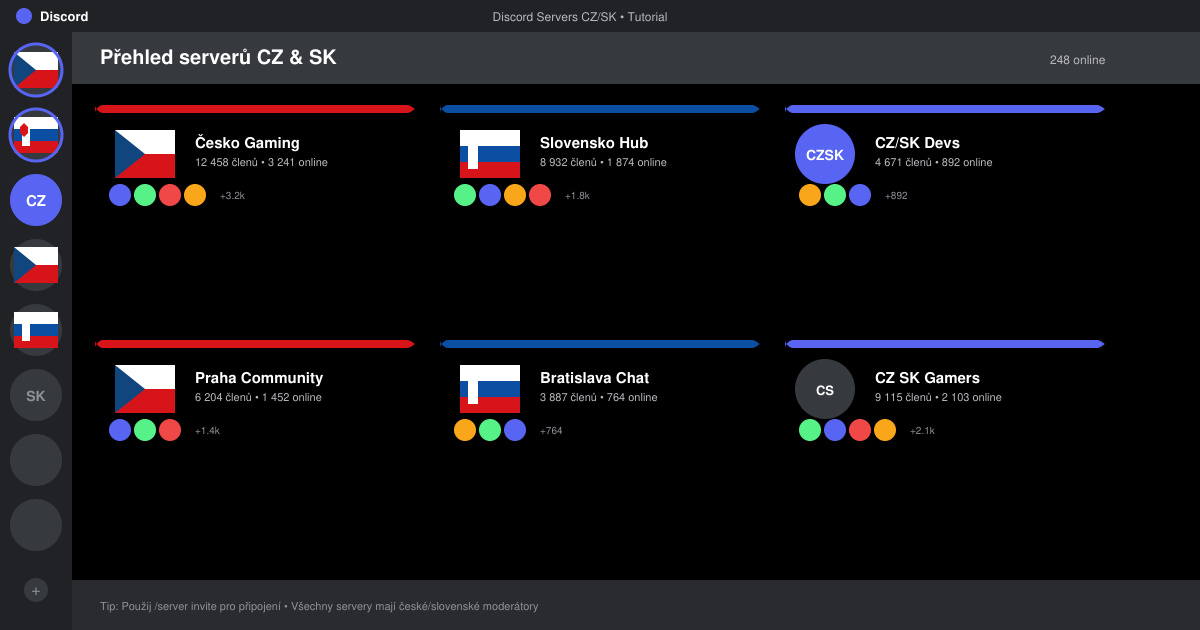Click blue member avatar in Slovensko Hub
The height and width of the screenshot is (630, 1200).
click(490, 195)
